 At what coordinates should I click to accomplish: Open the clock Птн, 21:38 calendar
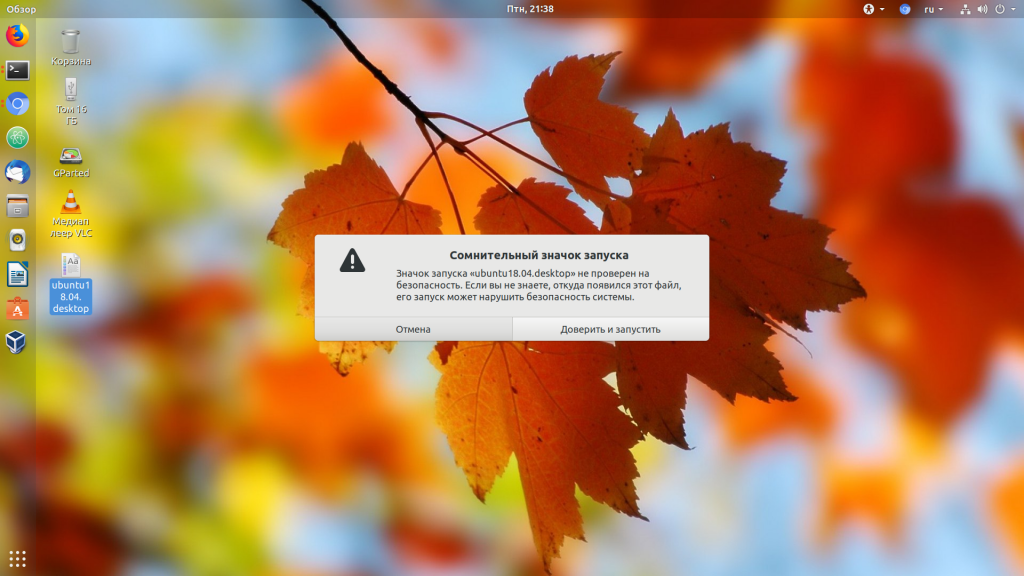(530, 9)
